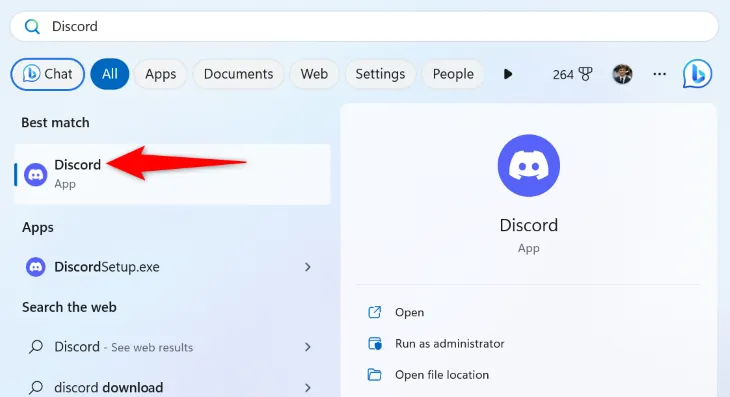Screen dimensions: 730x397
Task: Click the Discord search input field
Action: 364,27
